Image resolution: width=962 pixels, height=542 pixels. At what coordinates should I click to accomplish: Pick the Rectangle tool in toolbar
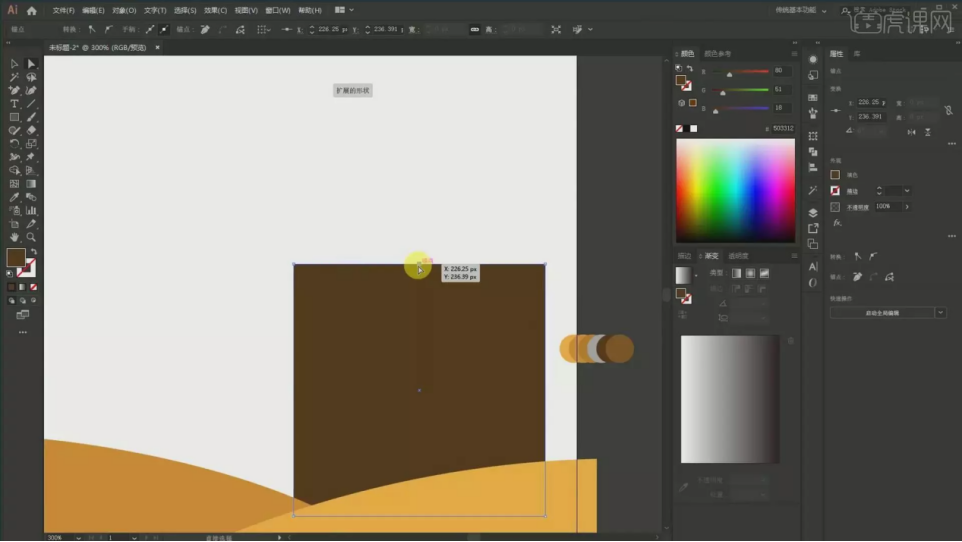(x=14, y=117)
